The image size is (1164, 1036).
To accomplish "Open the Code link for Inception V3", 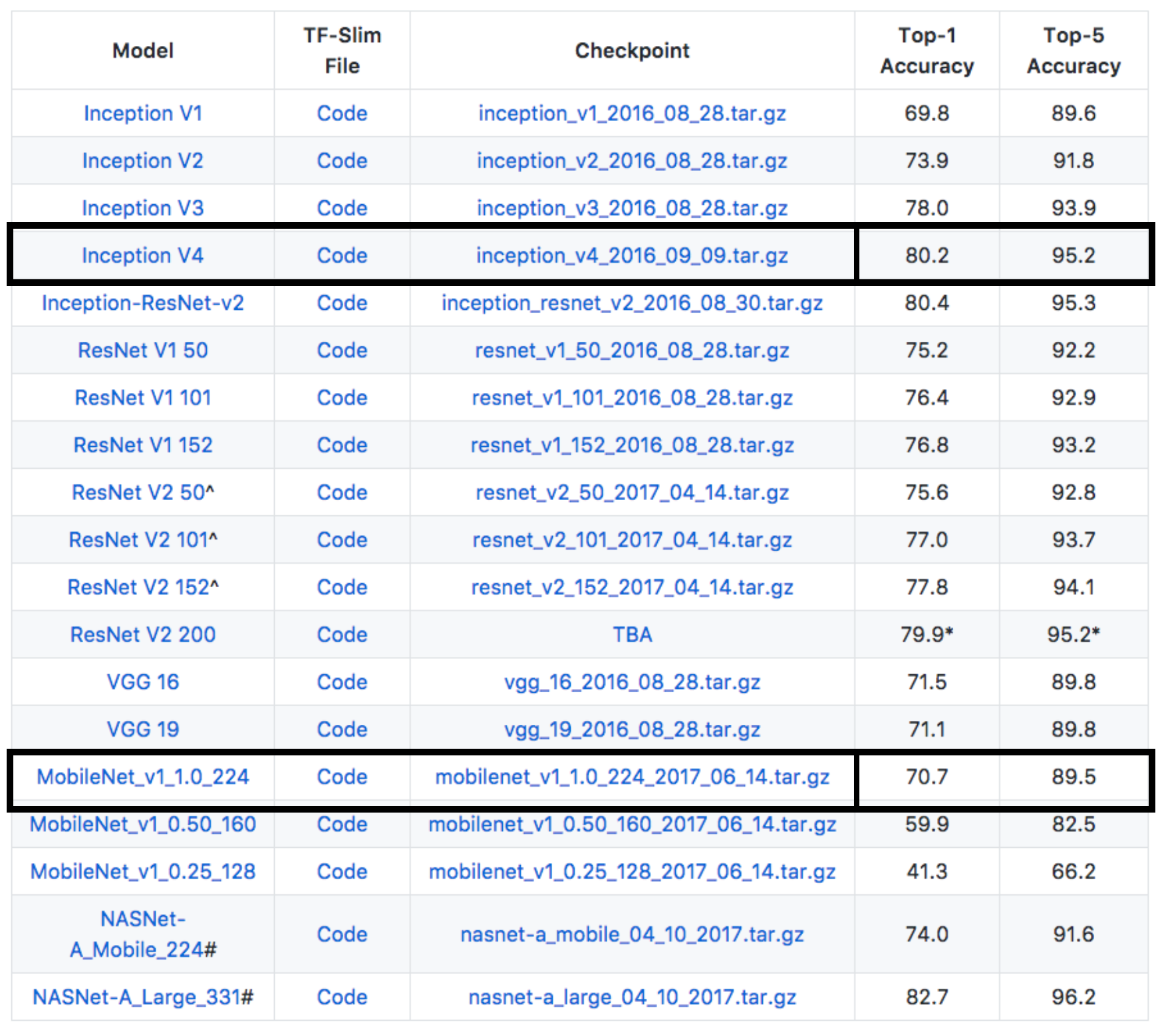I will tap(342, 208).
